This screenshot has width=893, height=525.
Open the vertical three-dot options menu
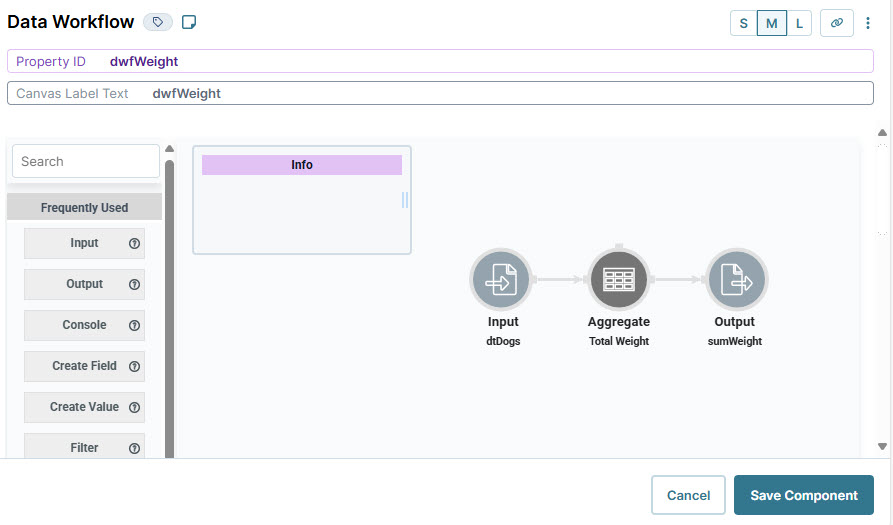tap(867, 23)
